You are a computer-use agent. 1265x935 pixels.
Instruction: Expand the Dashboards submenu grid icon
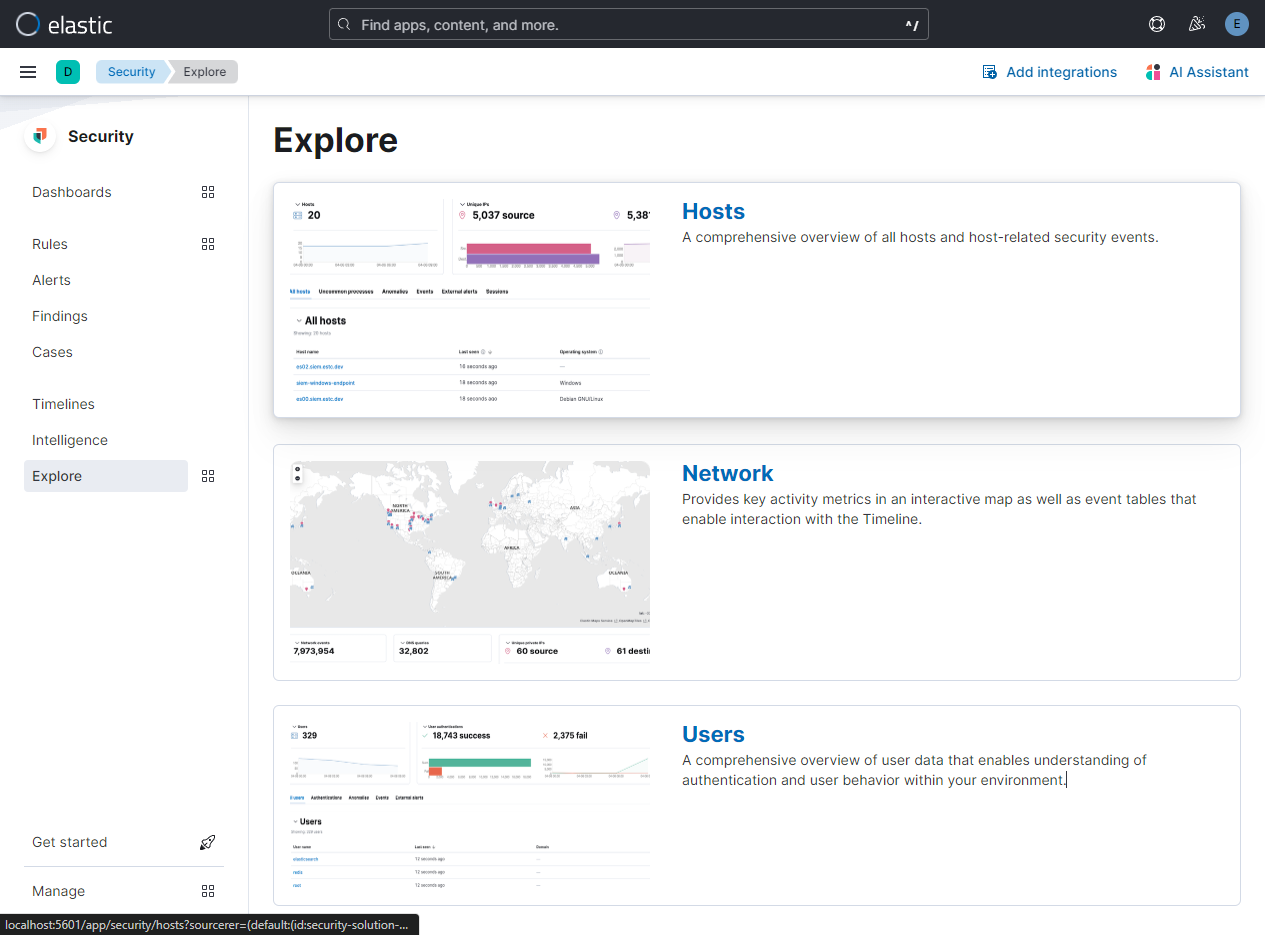pyautogui.click(x=208, y=192)
